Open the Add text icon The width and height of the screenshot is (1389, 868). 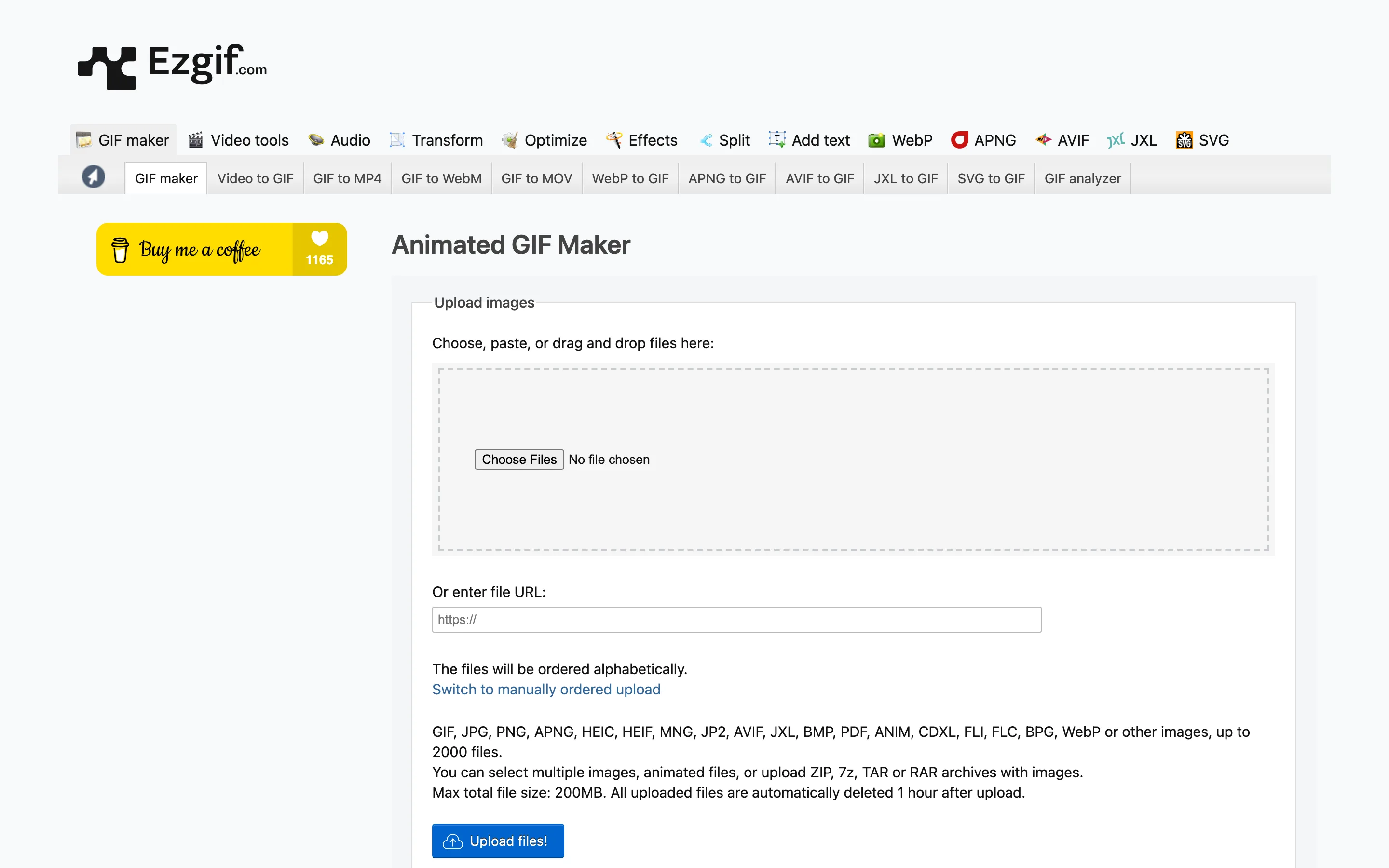point(776,139)
